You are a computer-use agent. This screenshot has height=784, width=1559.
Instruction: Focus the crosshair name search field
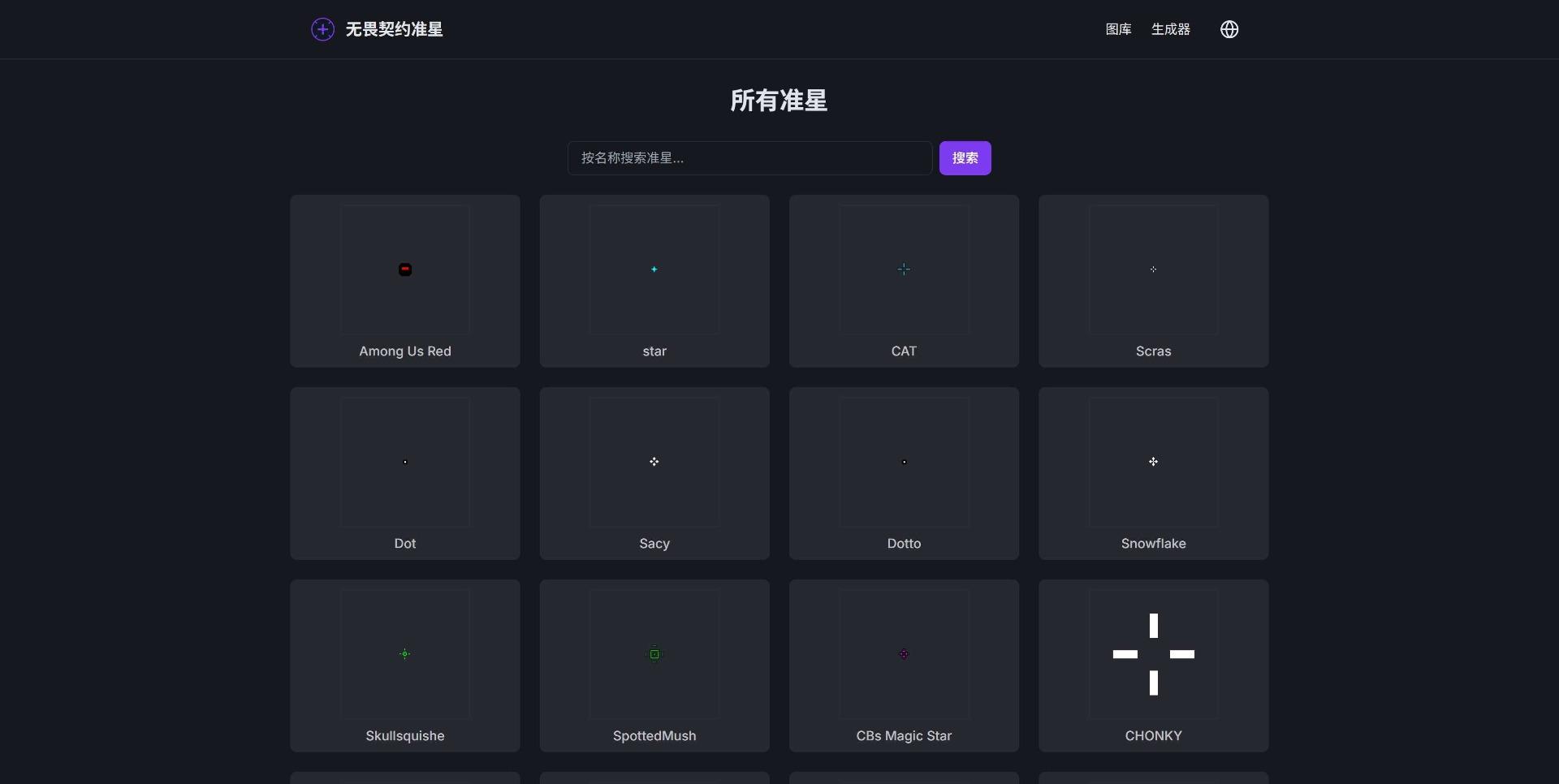(749, 158)
